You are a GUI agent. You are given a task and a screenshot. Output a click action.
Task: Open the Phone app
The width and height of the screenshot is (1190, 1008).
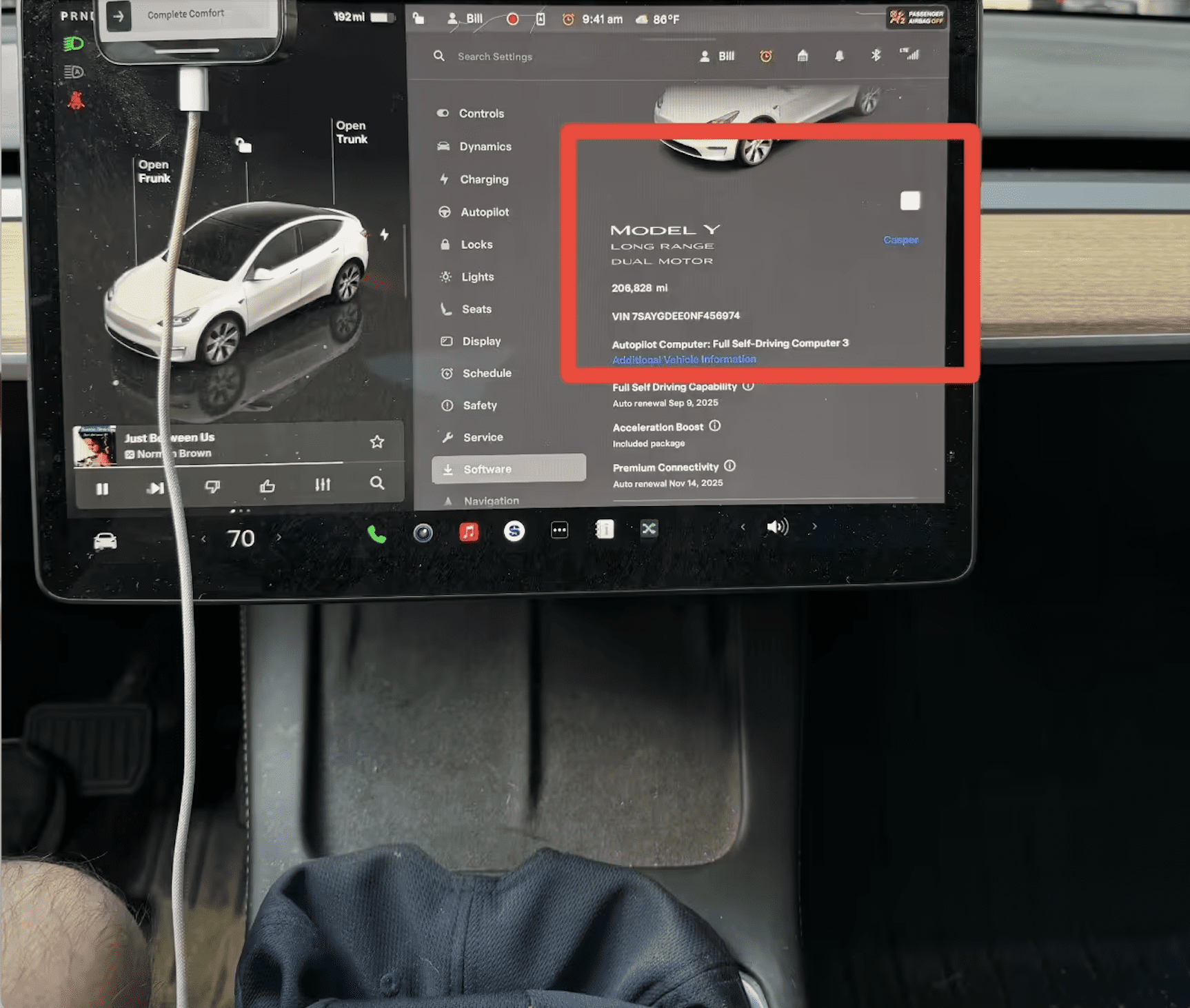(x=376, y=534)
